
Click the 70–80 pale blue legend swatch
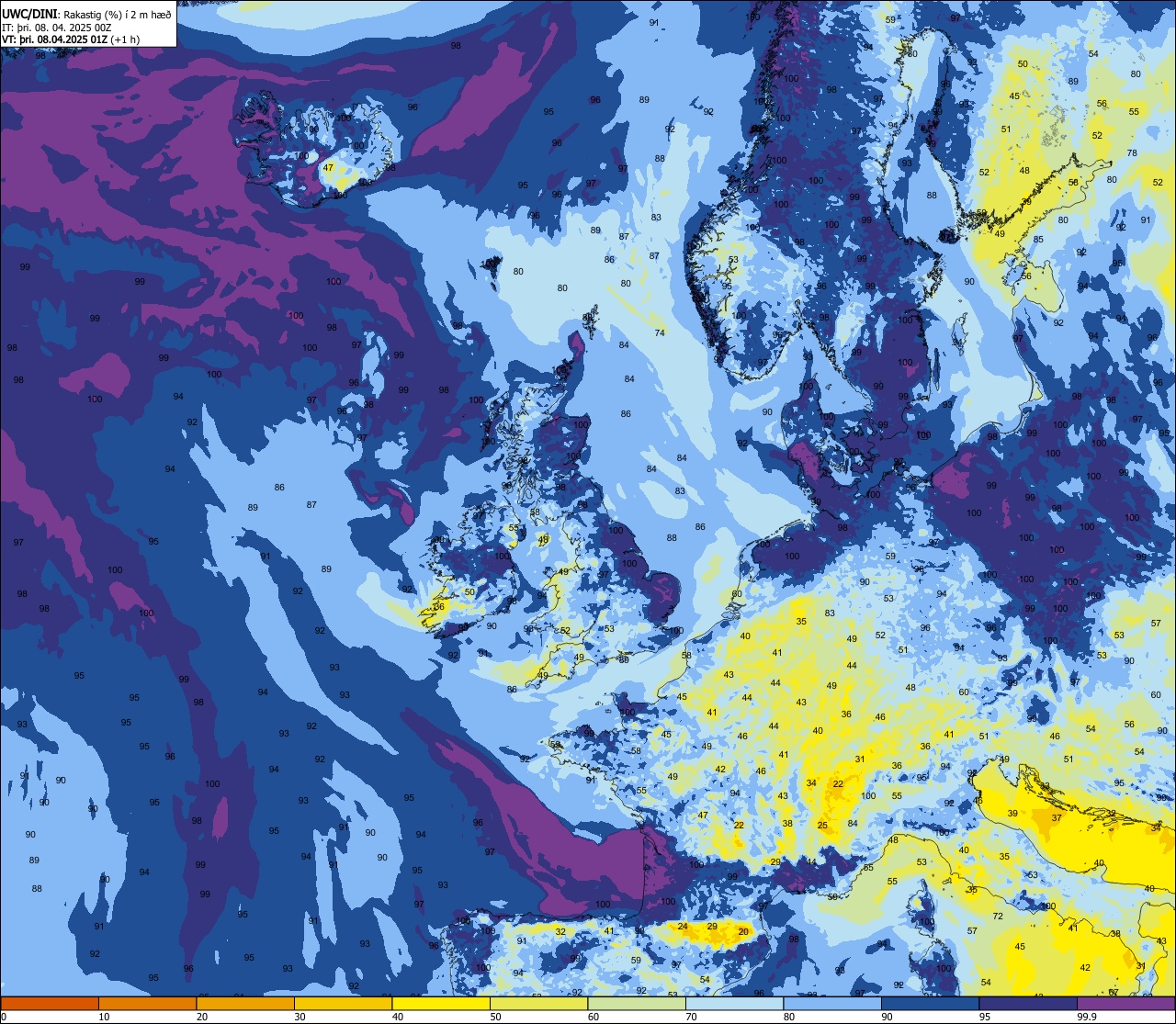point(734,1003)
